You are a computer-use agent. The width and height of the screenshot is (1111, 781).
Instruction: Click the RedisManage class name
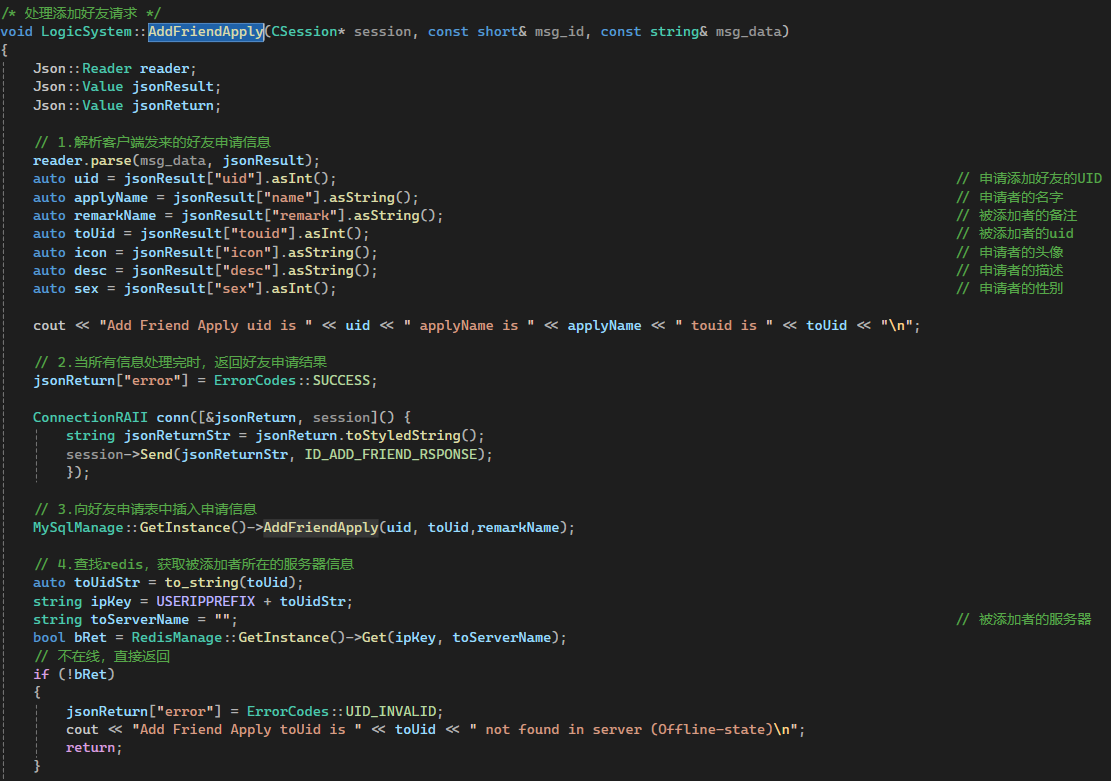coord(177,638)
